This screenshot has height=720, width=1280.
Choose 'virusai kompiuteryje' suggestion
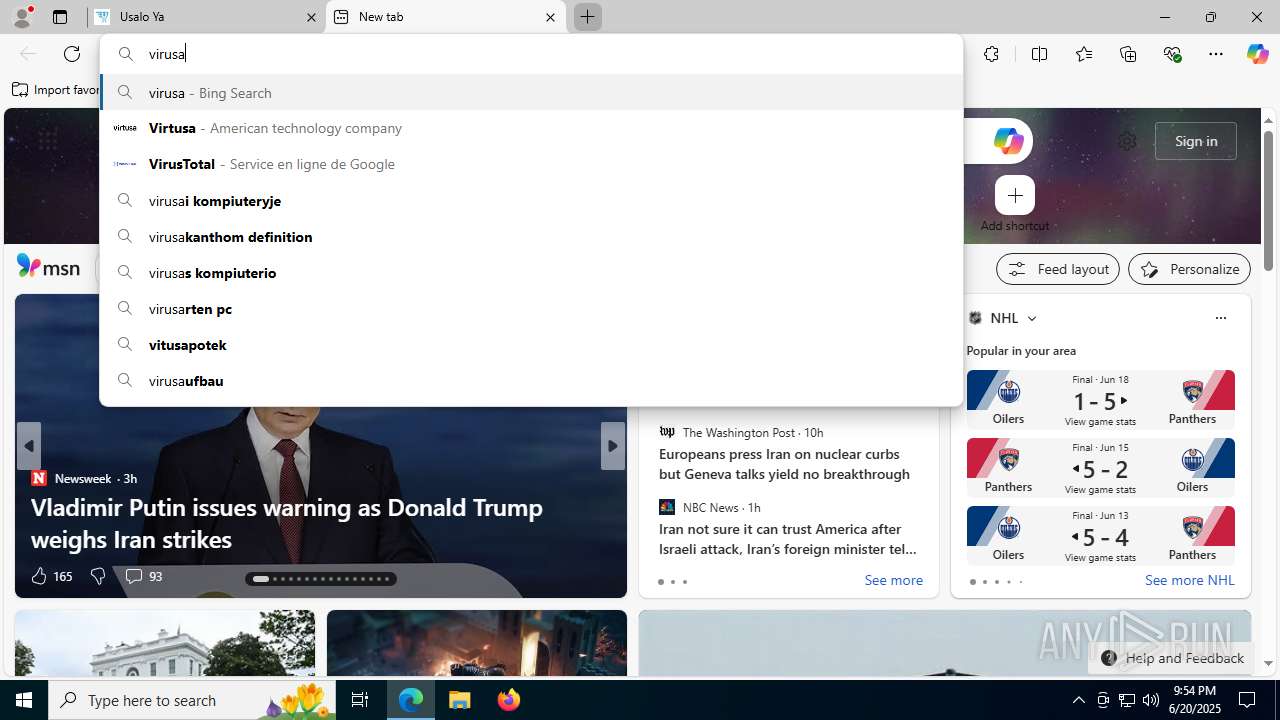[x=531, y=201]
